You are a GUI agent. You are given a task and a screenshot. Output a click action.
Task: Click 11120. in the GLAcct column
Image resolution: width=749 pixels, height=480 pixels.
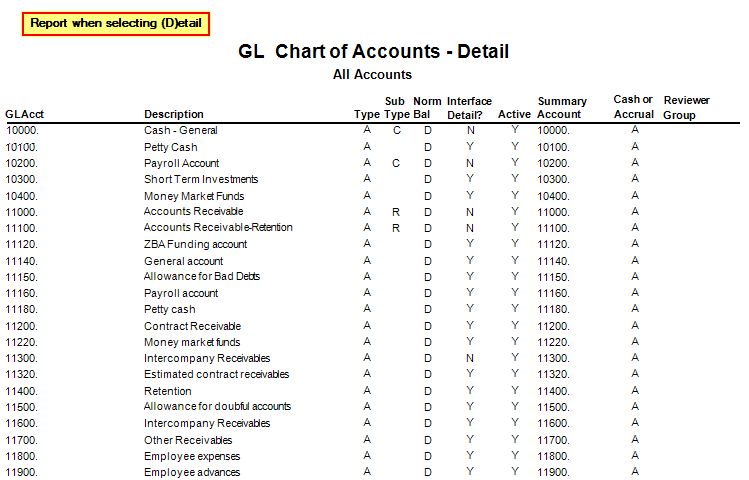click(x=21, y=245)
